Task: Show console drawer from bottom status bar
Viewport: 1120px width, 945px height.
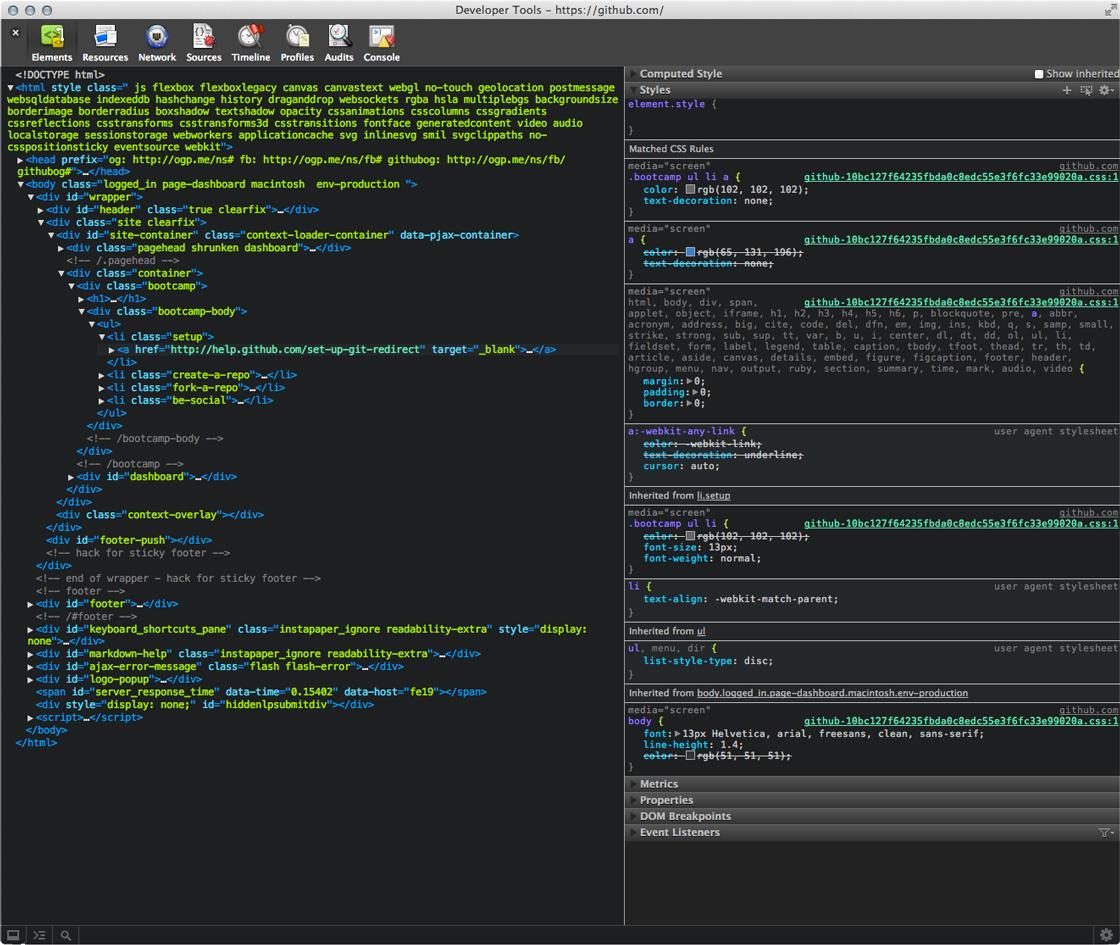Action: [x=39, y=935]
